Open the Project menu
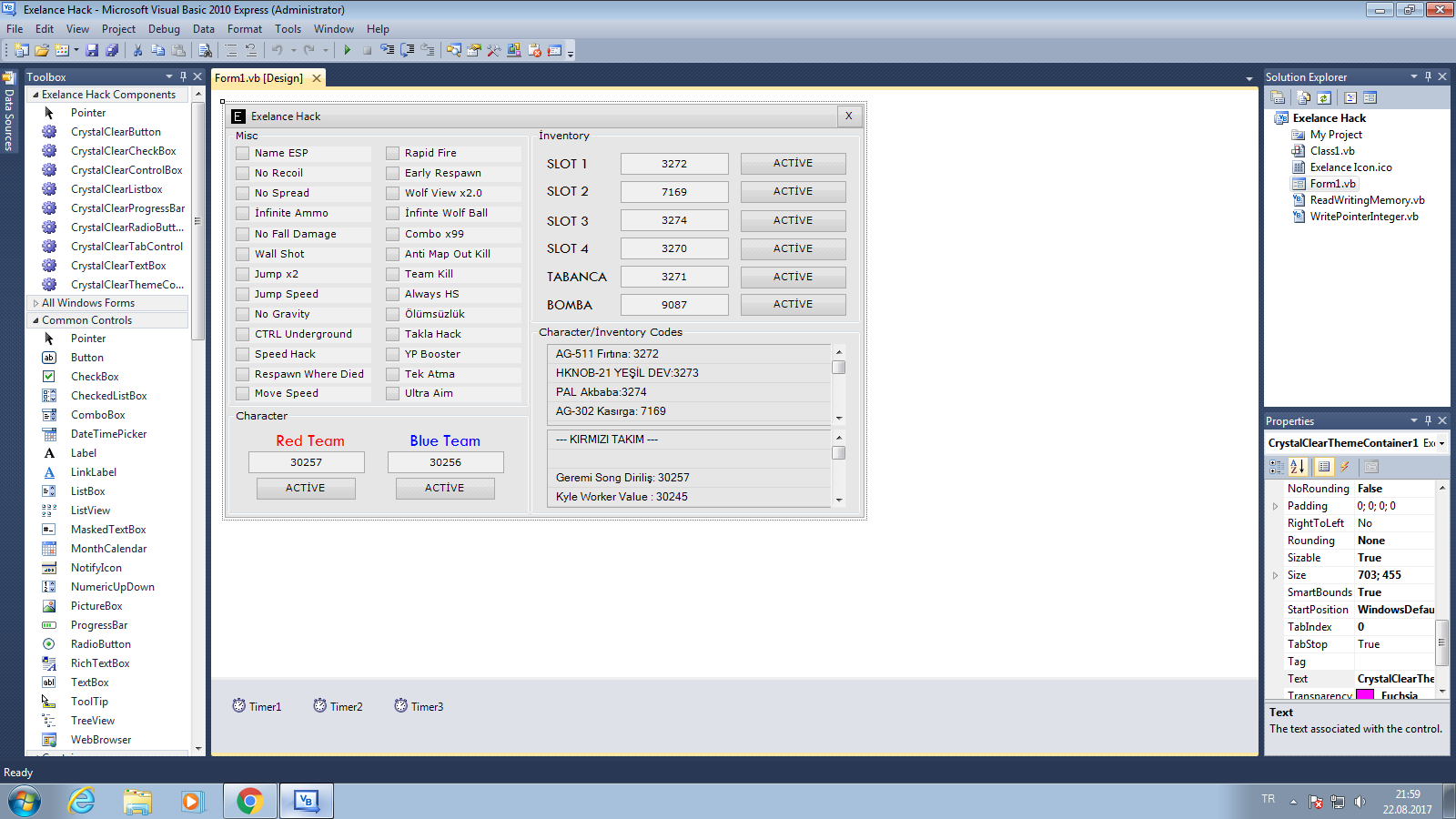 click(x=118, y=29)
